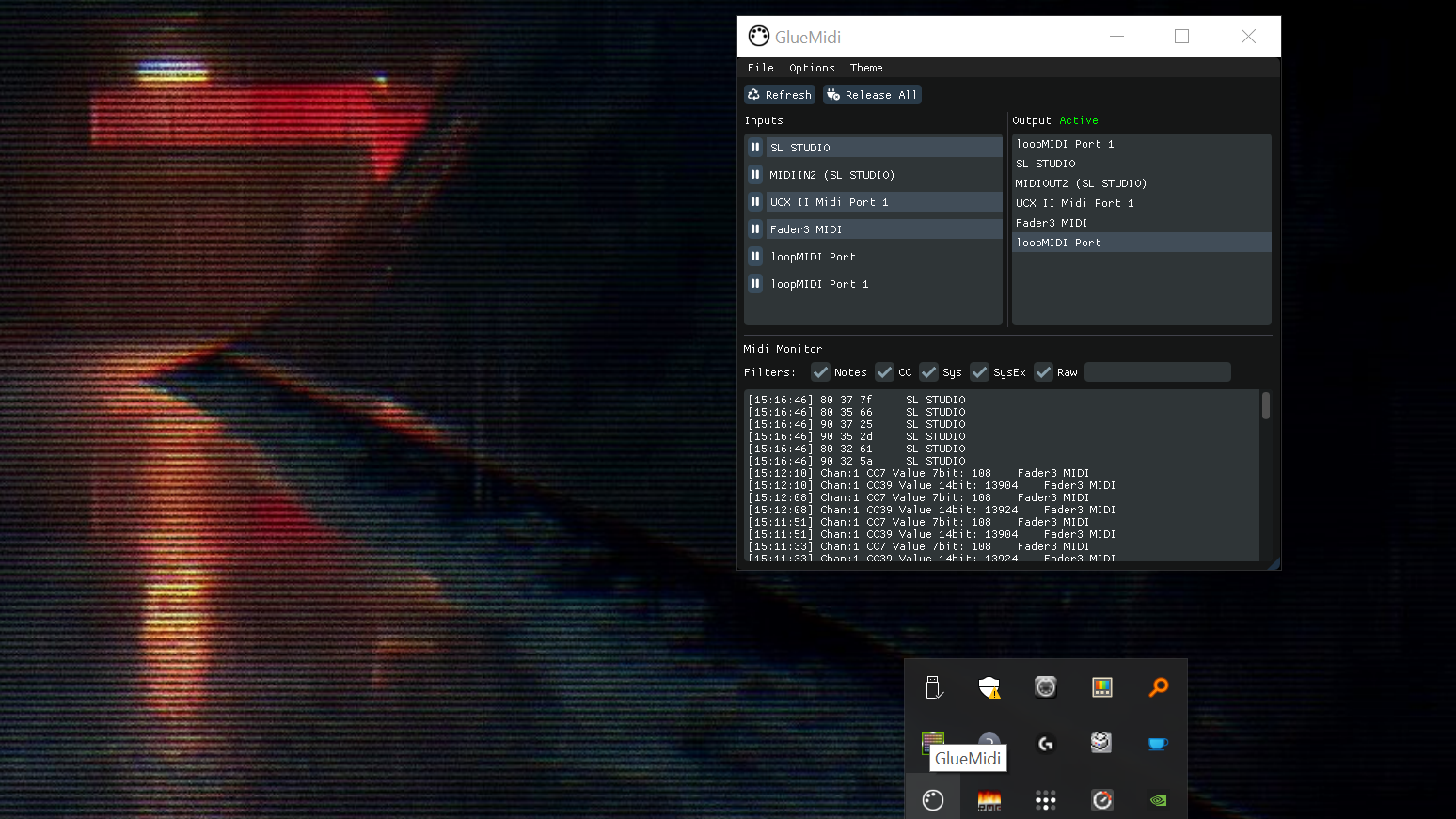This screenshot has height=819, width=1456.
Task: Pause the SL STUDIO input
Action: (x=755, y=148)
